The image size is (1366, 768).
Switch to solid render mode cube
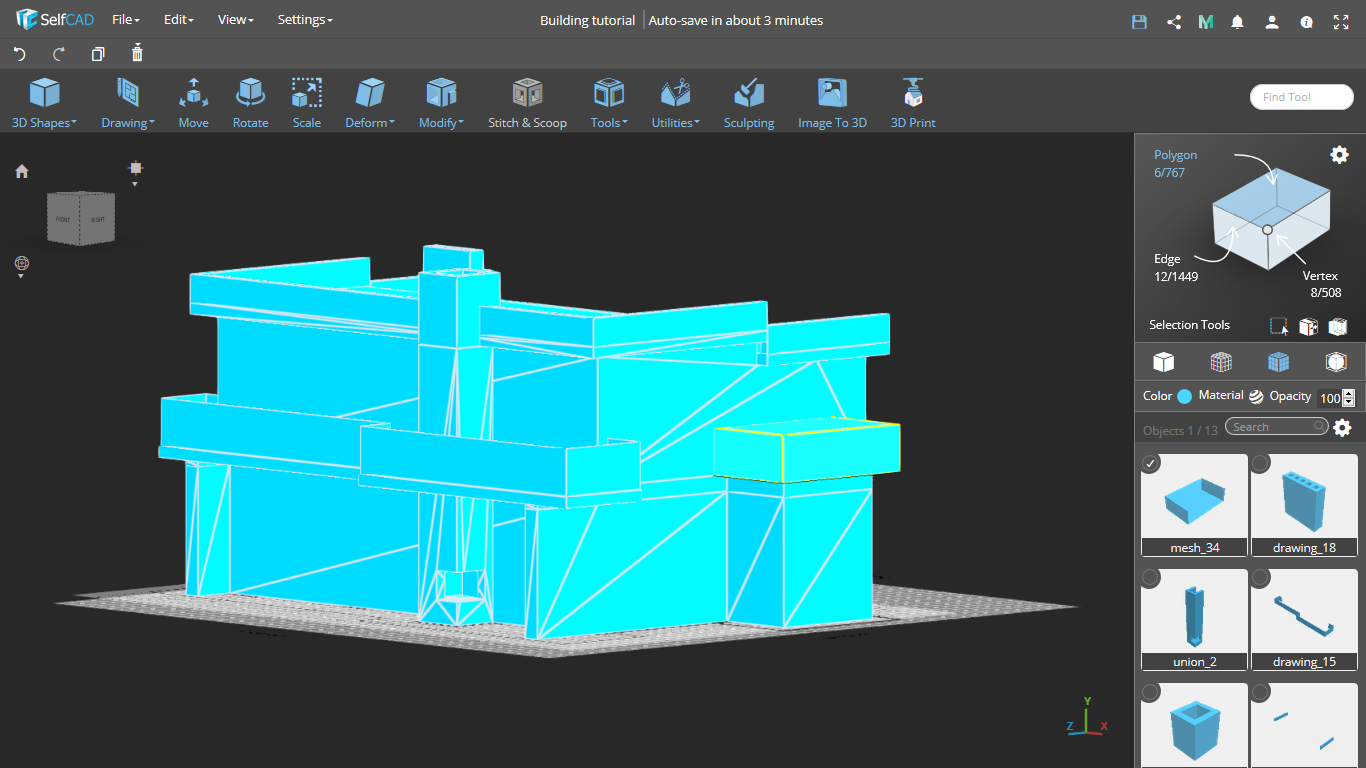(1163, 362)
